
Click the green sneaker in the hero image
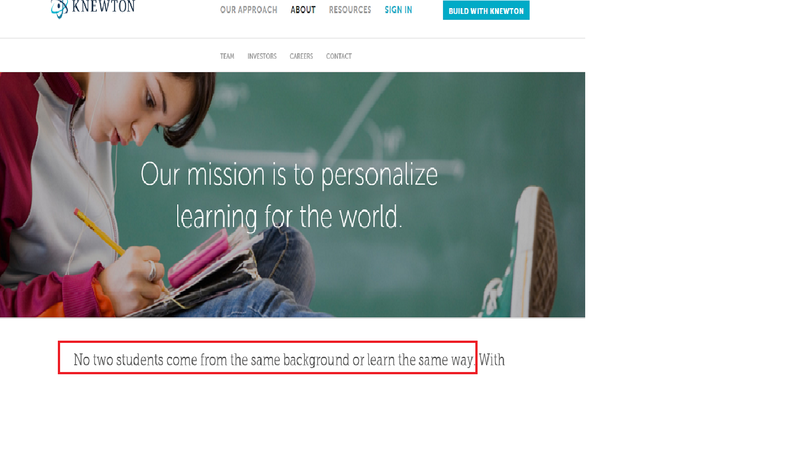tap(520, 255)
